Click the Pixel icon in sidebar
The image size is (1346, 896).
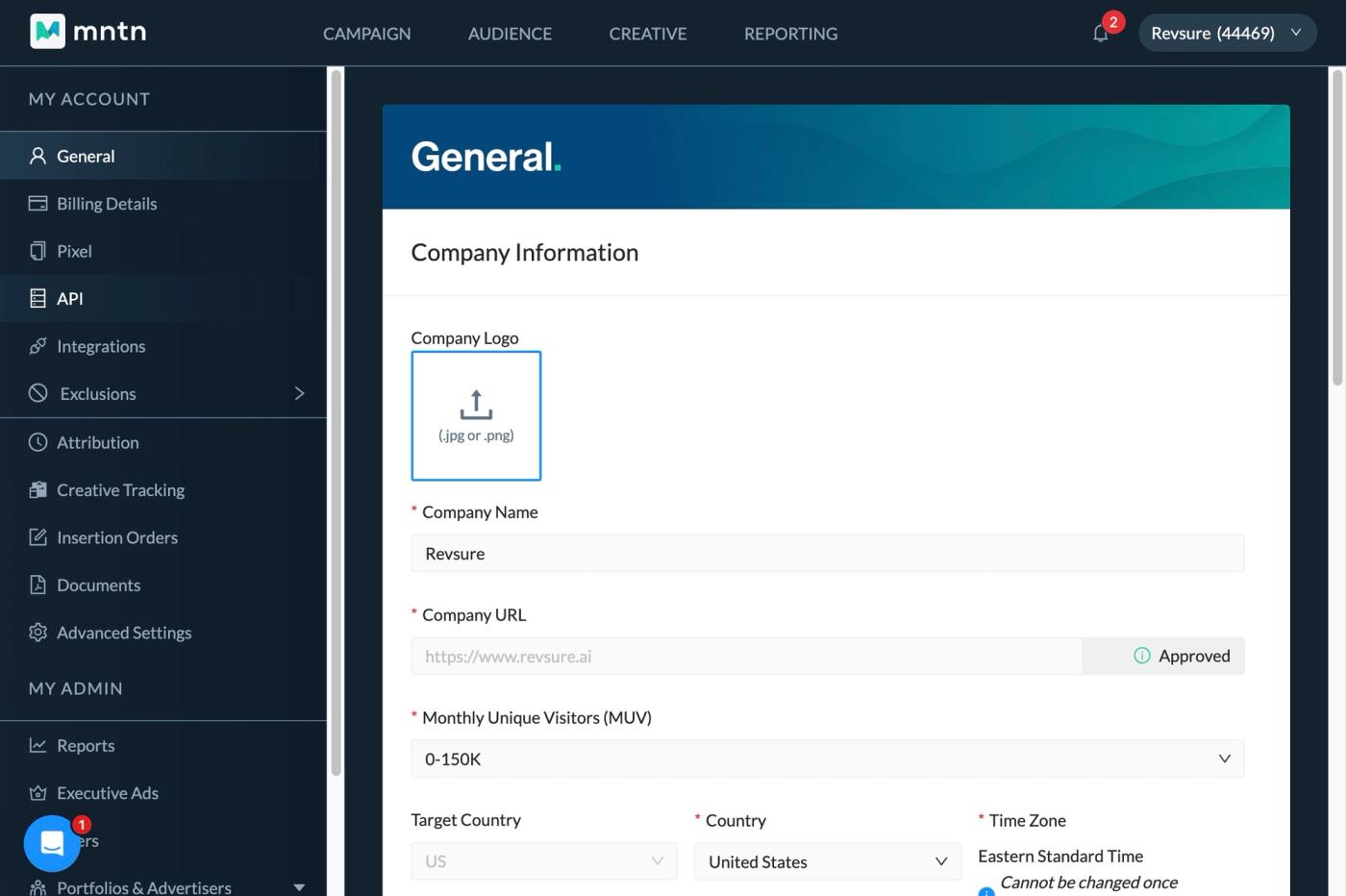point(37,251)
